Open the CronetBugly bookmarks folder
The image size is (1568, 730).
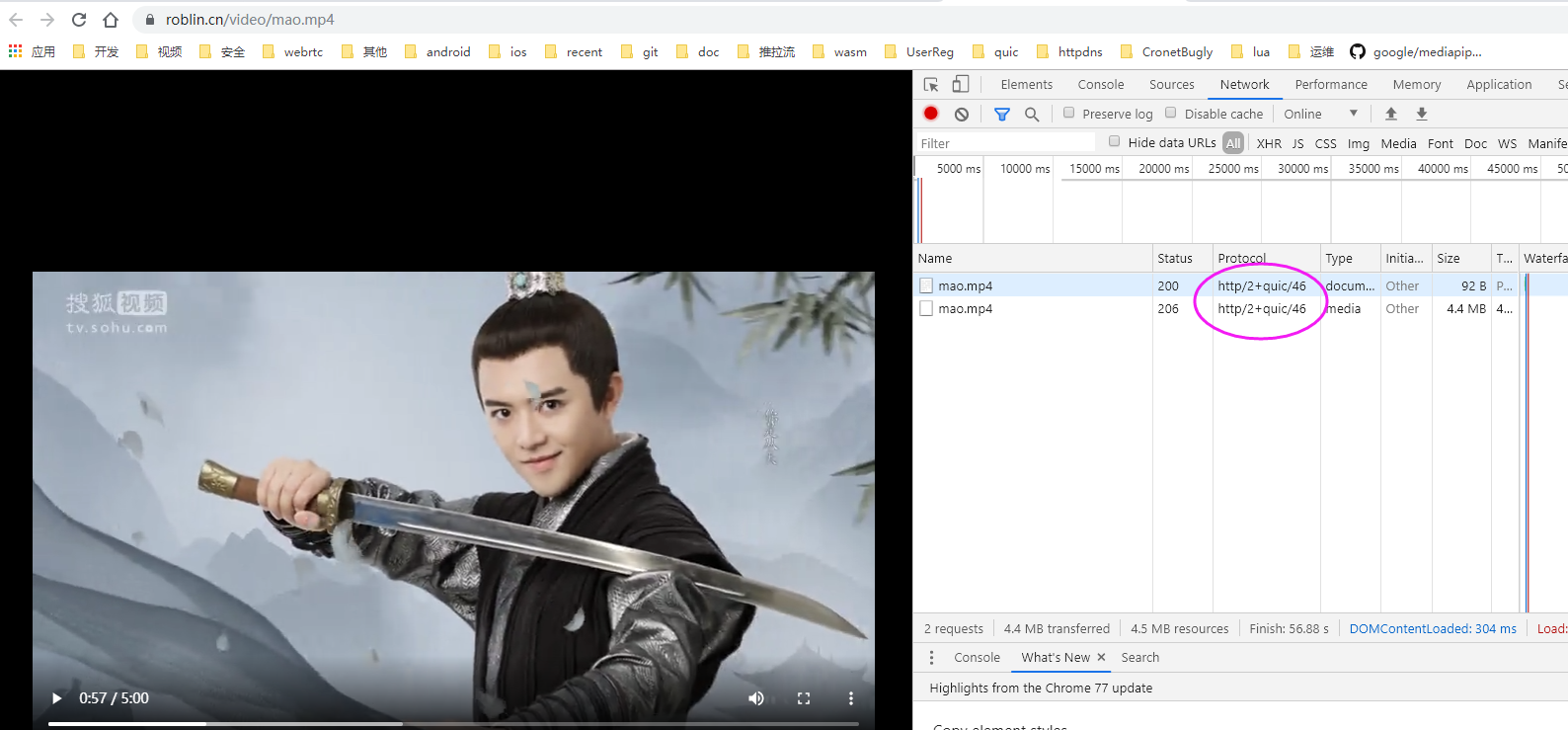[x=1166, y=51]
